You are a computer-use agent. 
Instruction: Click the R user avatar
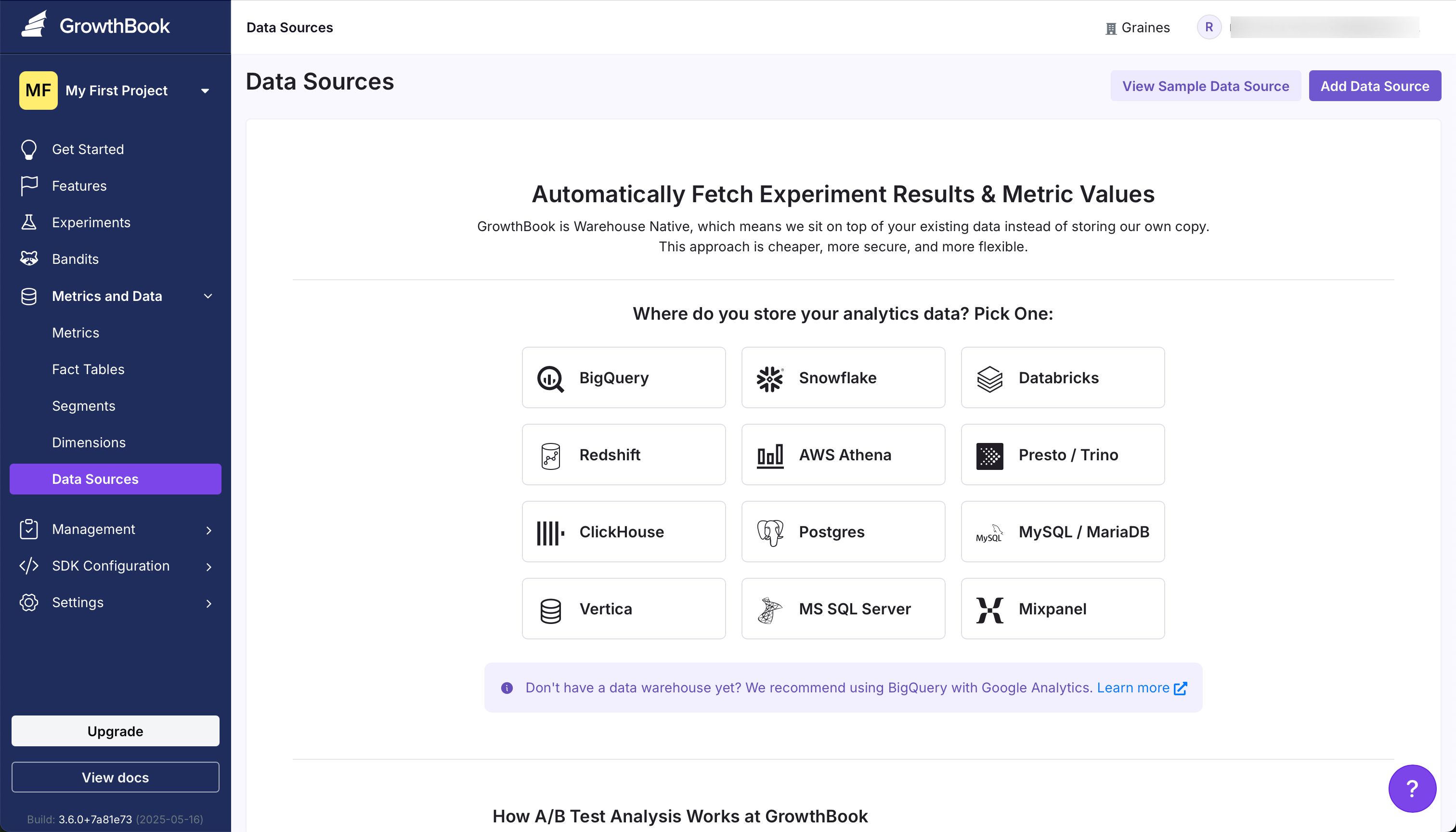coord(1209,27)
